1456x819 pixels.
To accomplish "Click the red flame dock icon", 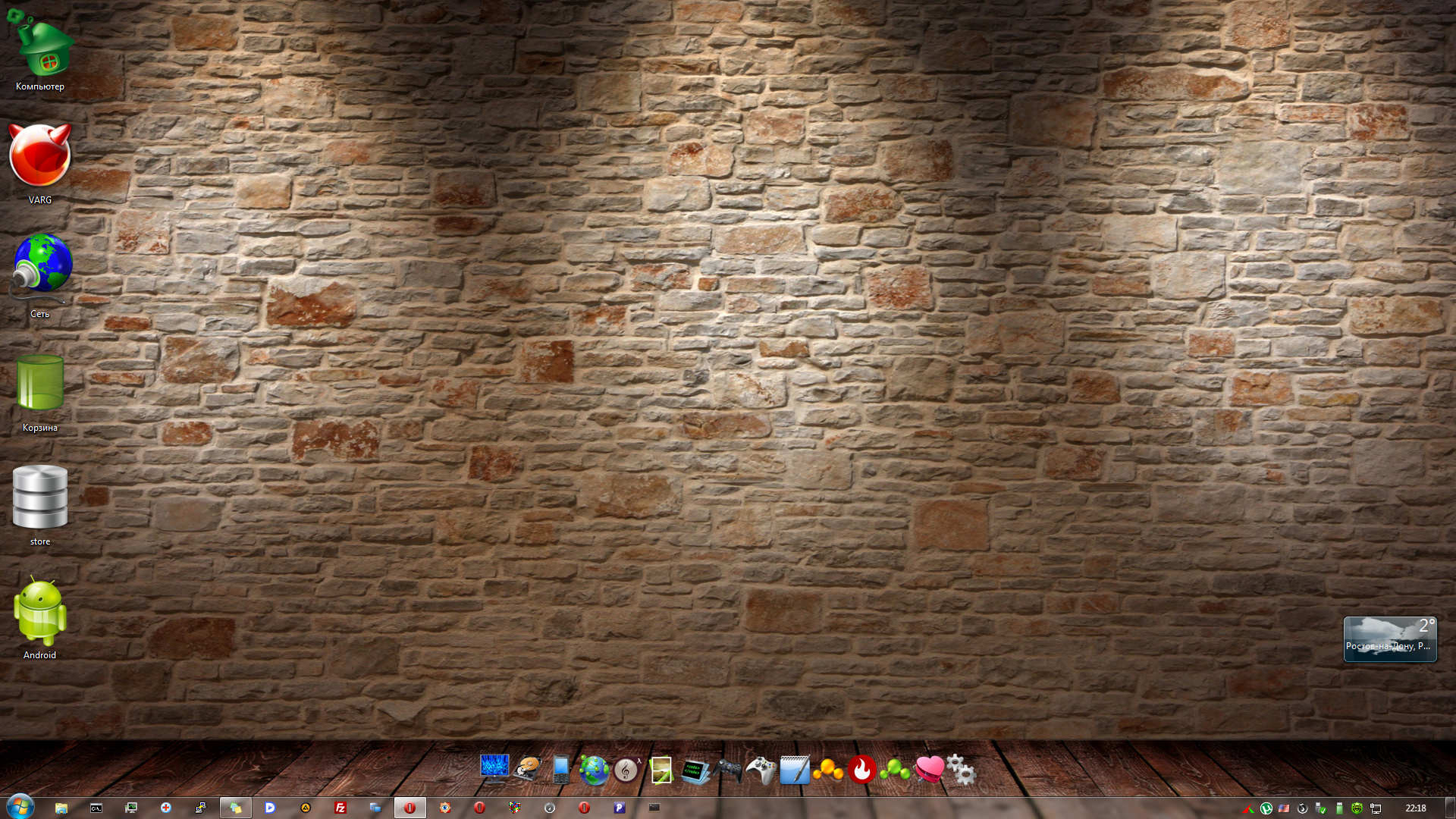I will tap(861, 770).
